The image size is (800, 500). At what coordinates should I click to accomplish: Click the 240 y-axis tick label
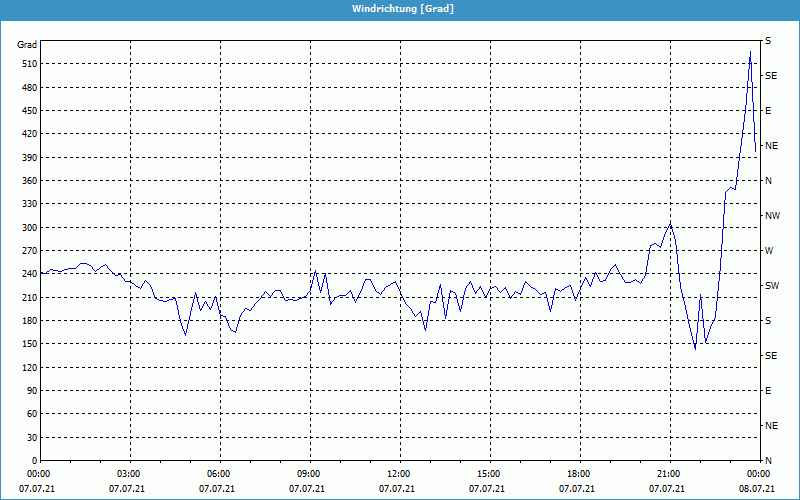click(x=27, y=274)
